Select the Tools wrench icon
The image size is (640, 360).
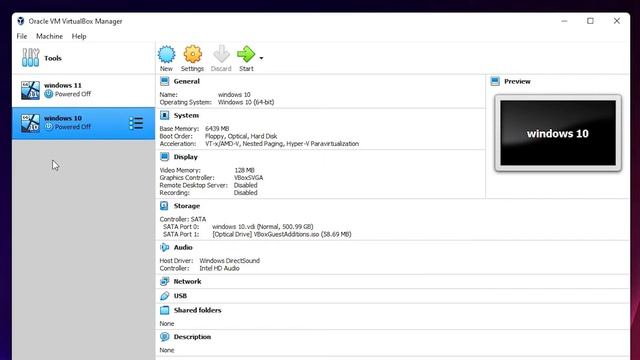(31, 58)
